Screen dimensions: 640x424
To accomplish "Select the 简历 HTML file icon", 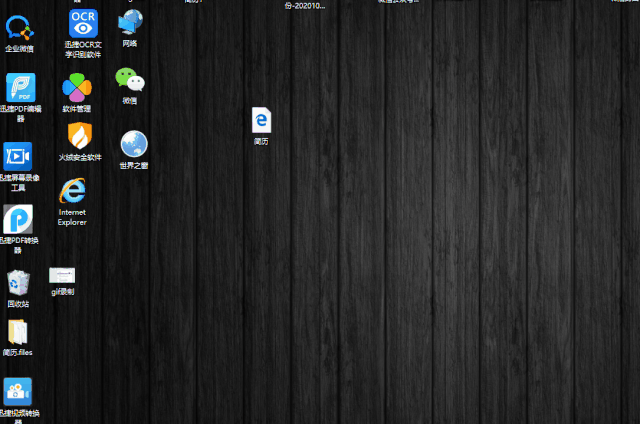I will click(x=261, y=120).
